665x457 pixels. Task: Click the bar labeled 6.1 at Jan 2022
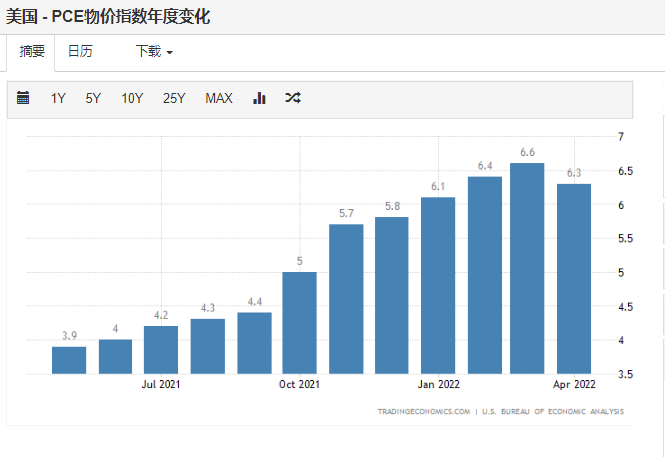point(438,285)
